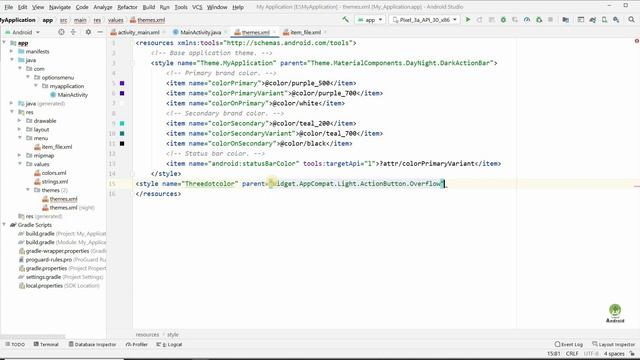Expand the layout folder arrow
640x360 pixels.
tap(20, 129)
